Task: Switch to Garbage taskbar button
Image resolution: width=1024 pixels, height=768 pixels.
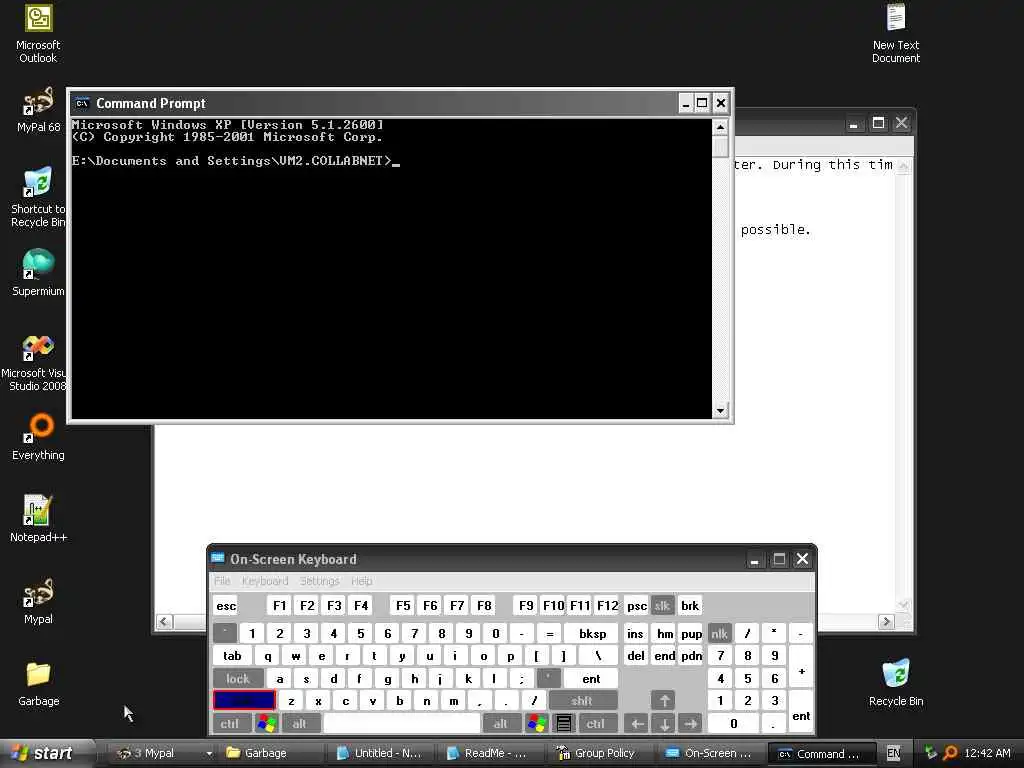Action: (271, 753)
